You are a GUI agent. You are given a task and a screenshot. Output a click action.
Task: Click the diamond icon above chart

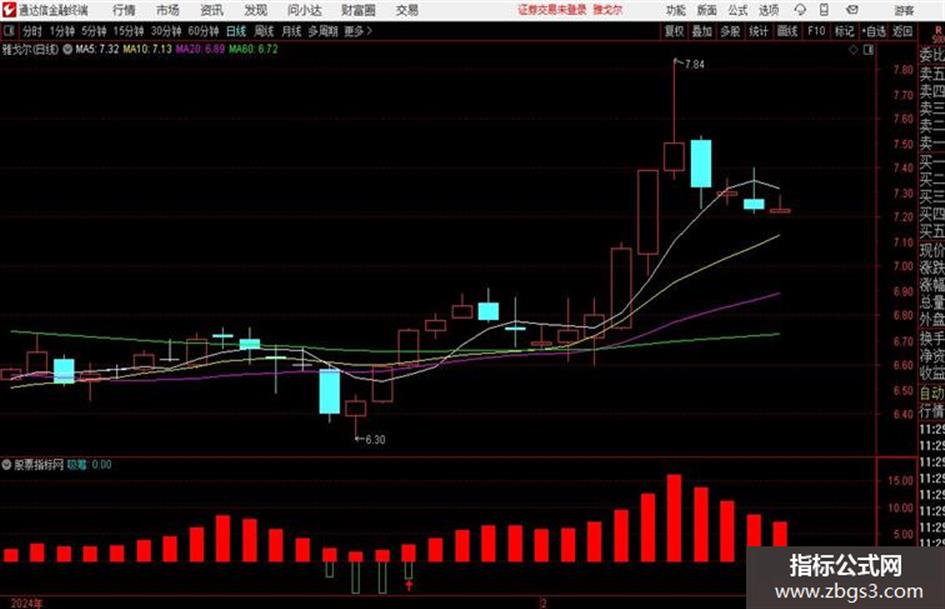pyautogui.click(x=853, y=50)
